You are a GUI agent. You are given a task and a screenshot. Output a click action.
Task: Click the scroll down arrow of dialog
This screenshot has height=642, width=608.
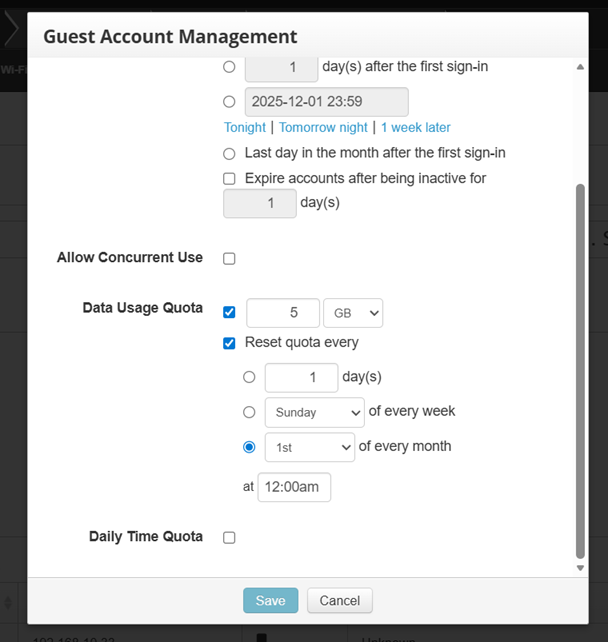[x=580, y=568]
